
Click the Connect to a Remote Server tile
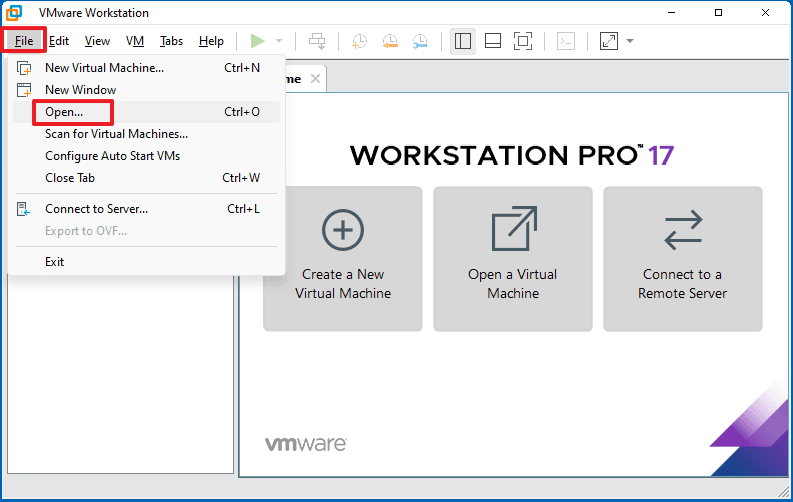682,258
